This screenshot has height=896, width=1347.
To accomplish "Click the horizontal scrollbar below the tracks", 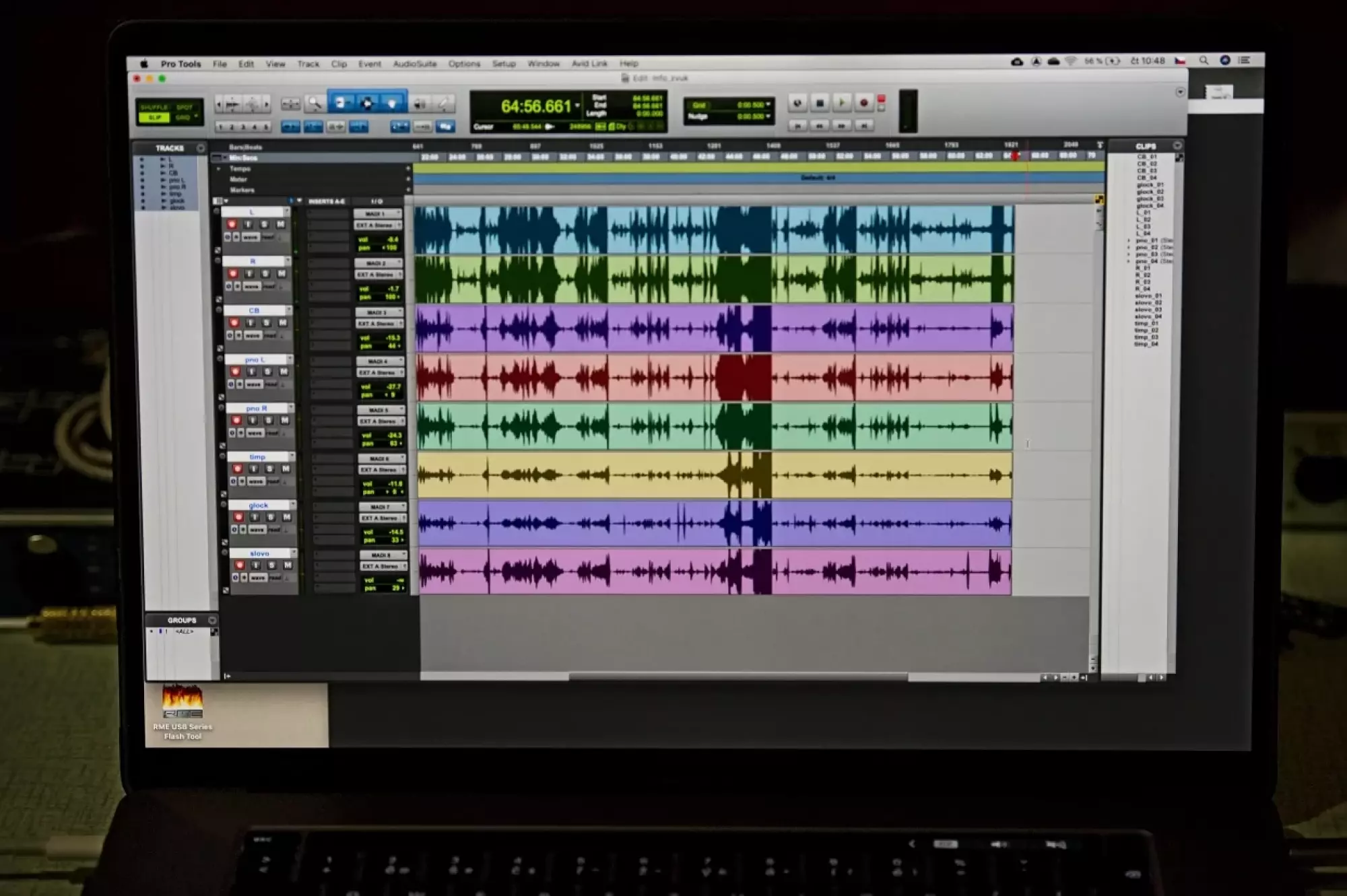I will pos(737,677).
